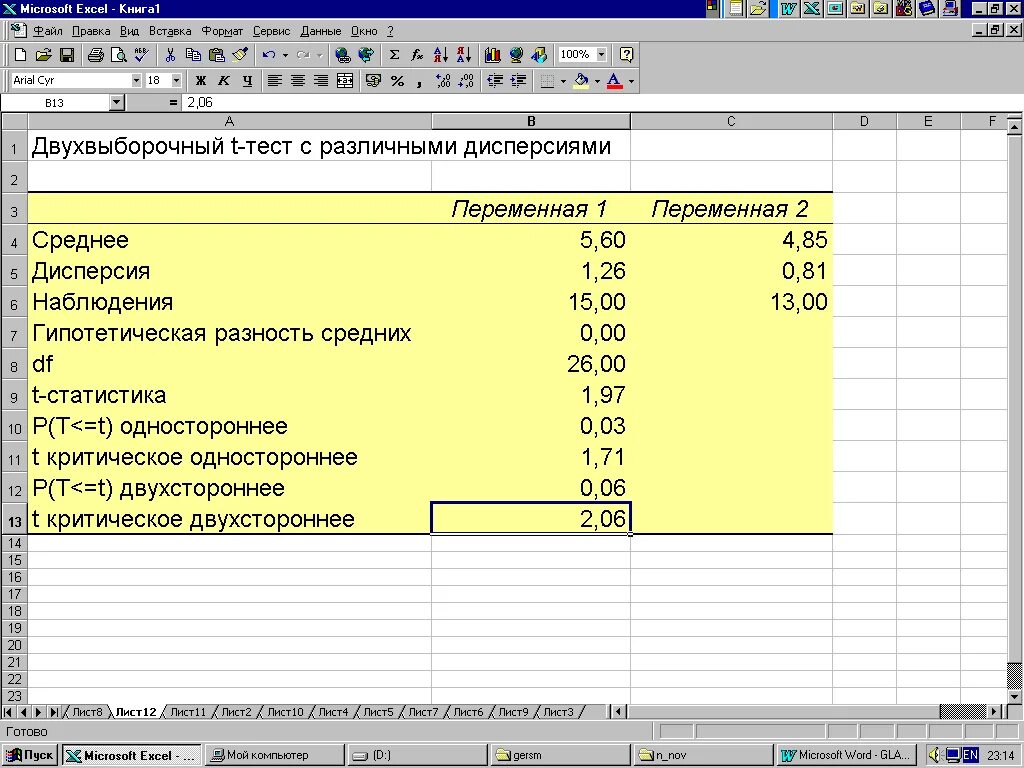
Task: Click the AutoSum sigma icon
Action: click(x=394, y=55)
